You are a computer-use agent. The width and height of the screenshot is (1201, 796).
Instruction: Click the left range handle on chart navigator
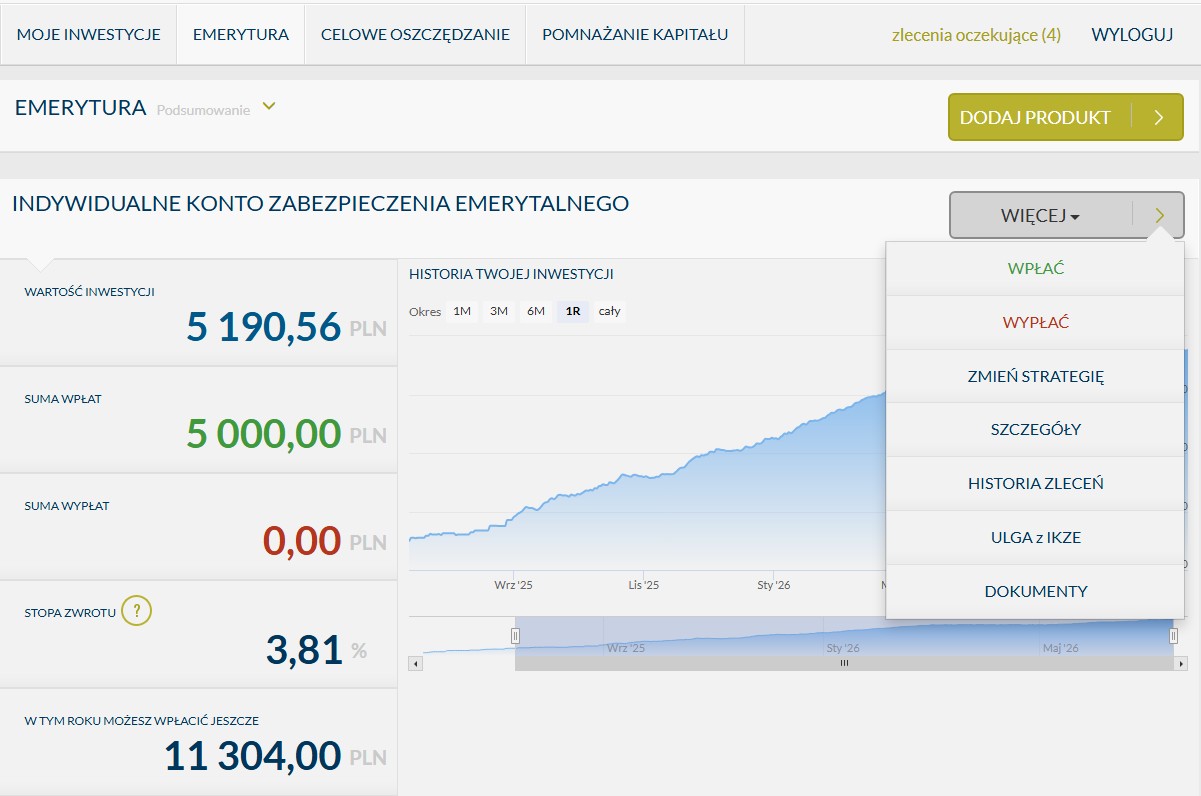[x=516, y=635]
